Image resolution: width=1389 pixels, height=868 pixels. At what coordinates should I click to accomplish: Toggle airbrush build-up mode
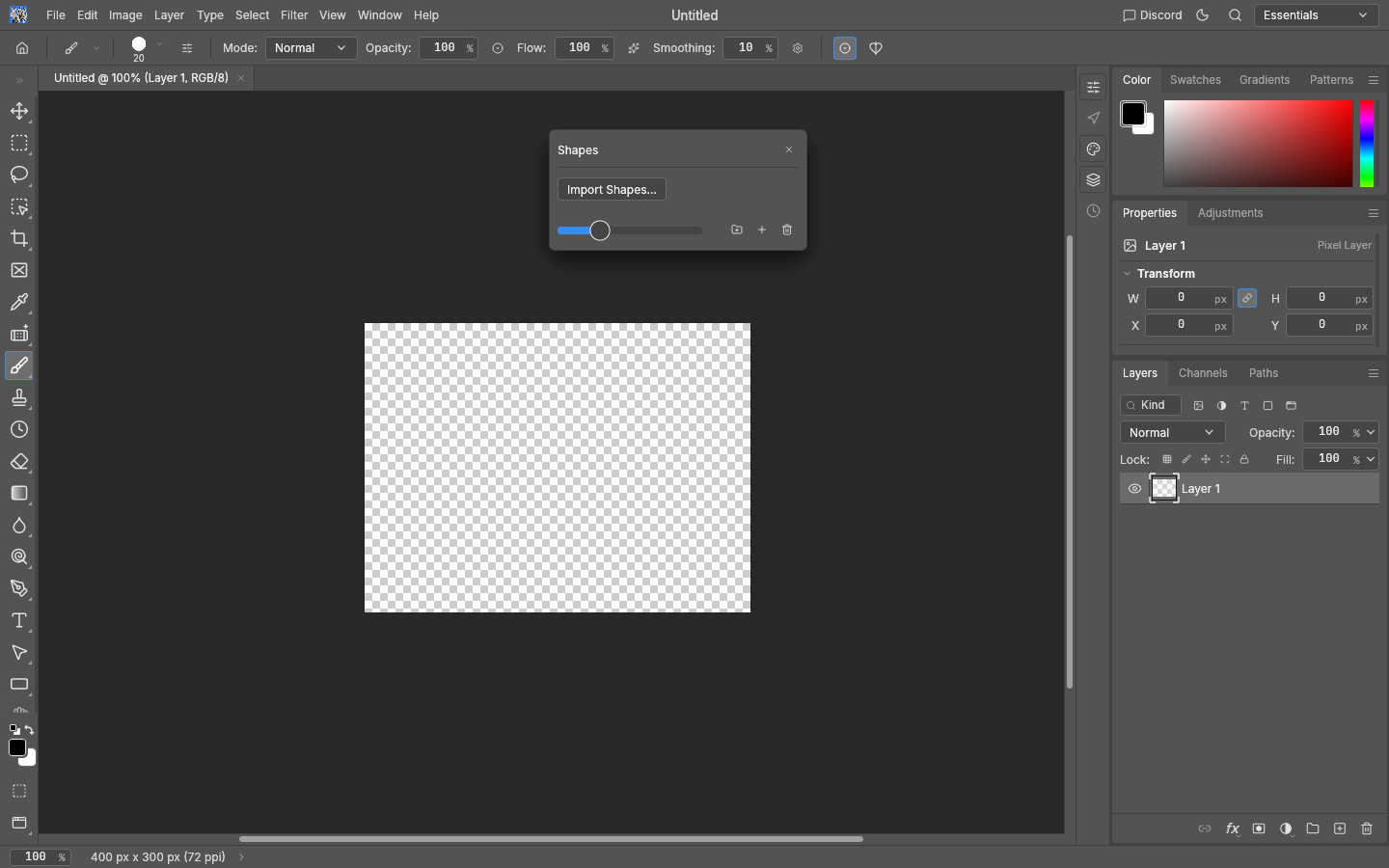634,48
